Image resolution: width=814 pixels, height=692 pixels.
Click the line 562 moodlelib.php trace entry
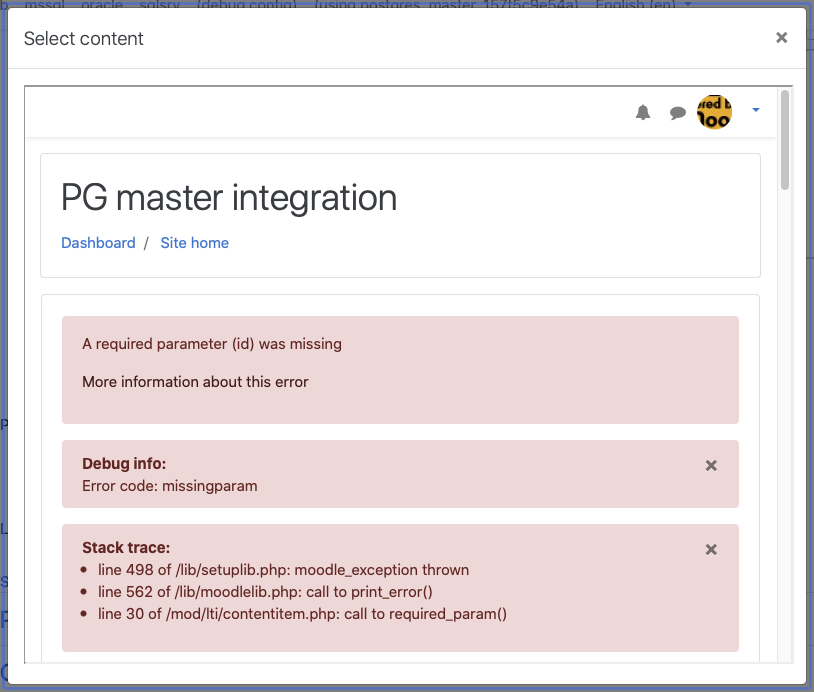[x=265, y=592]
